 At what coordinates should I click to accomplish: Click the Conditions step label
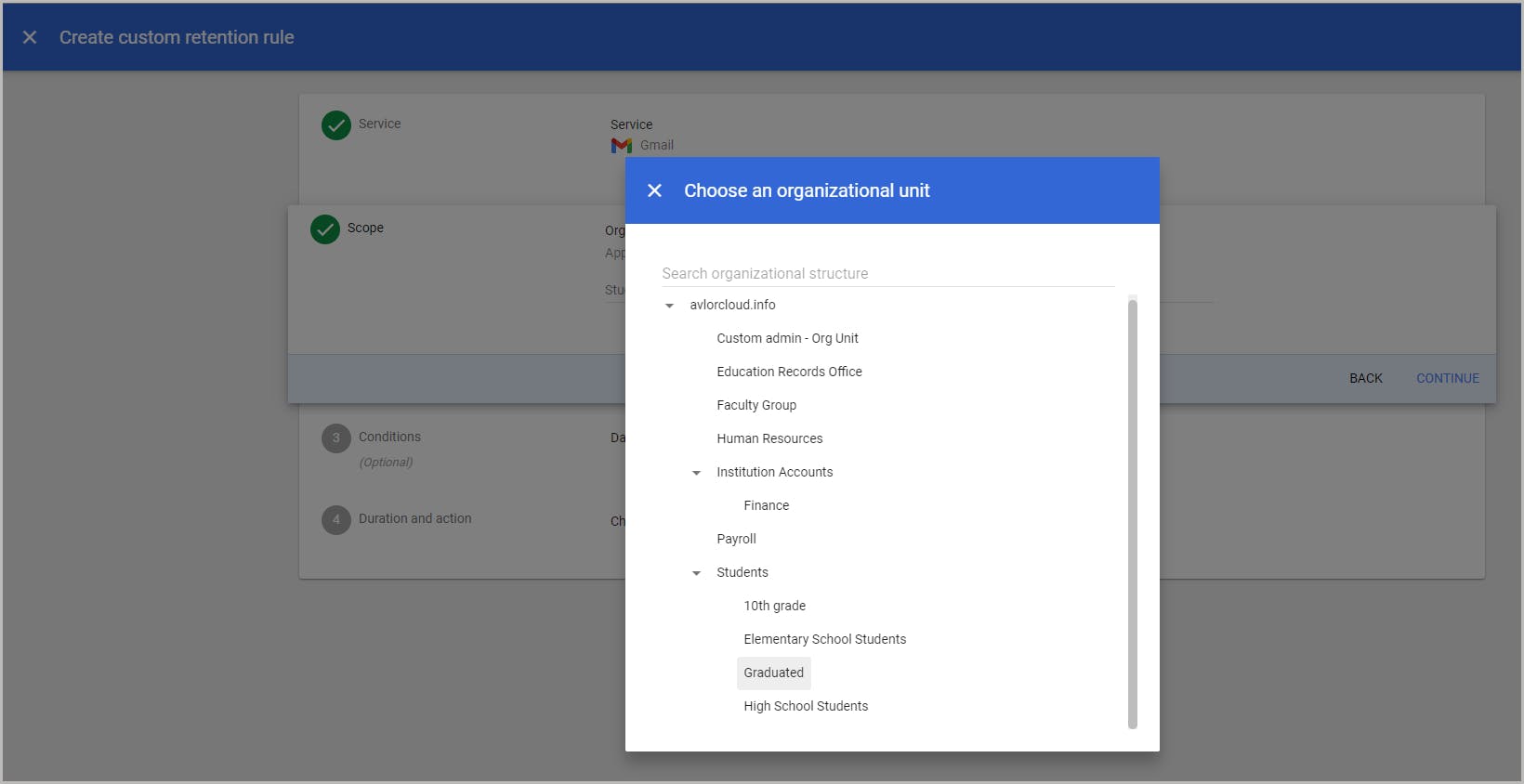click(x=389, y=437)
